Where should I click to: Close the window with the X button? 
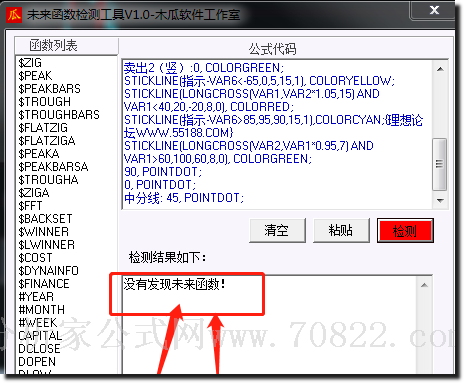point(433,10)
